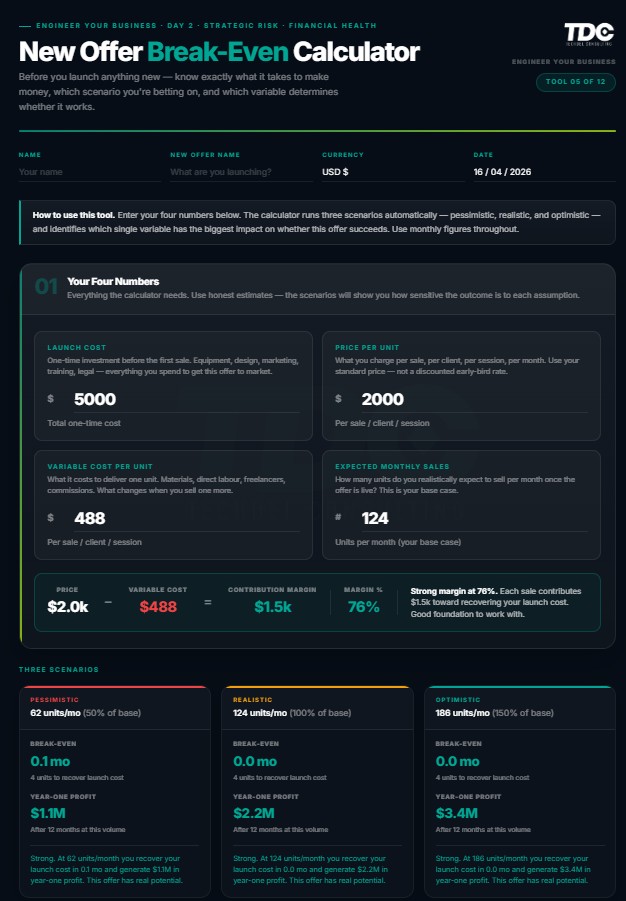
Task: Click the OPTIMISTIC scenario label
Action: (458, 700)
